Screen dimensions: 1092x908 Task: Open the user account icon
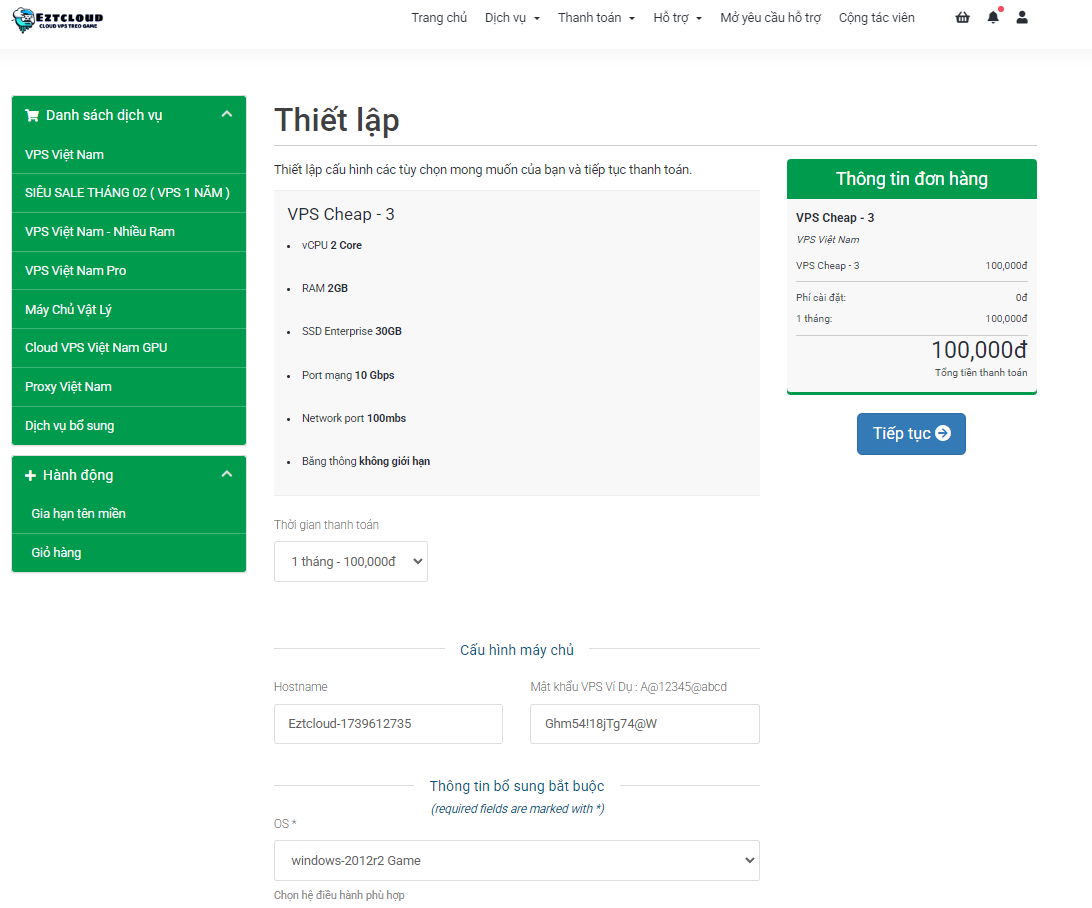coord(1021,18)
